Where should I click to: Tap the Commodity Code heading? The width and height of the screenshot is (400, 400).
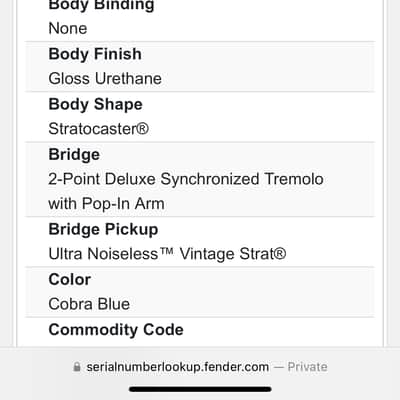point(116,330)
